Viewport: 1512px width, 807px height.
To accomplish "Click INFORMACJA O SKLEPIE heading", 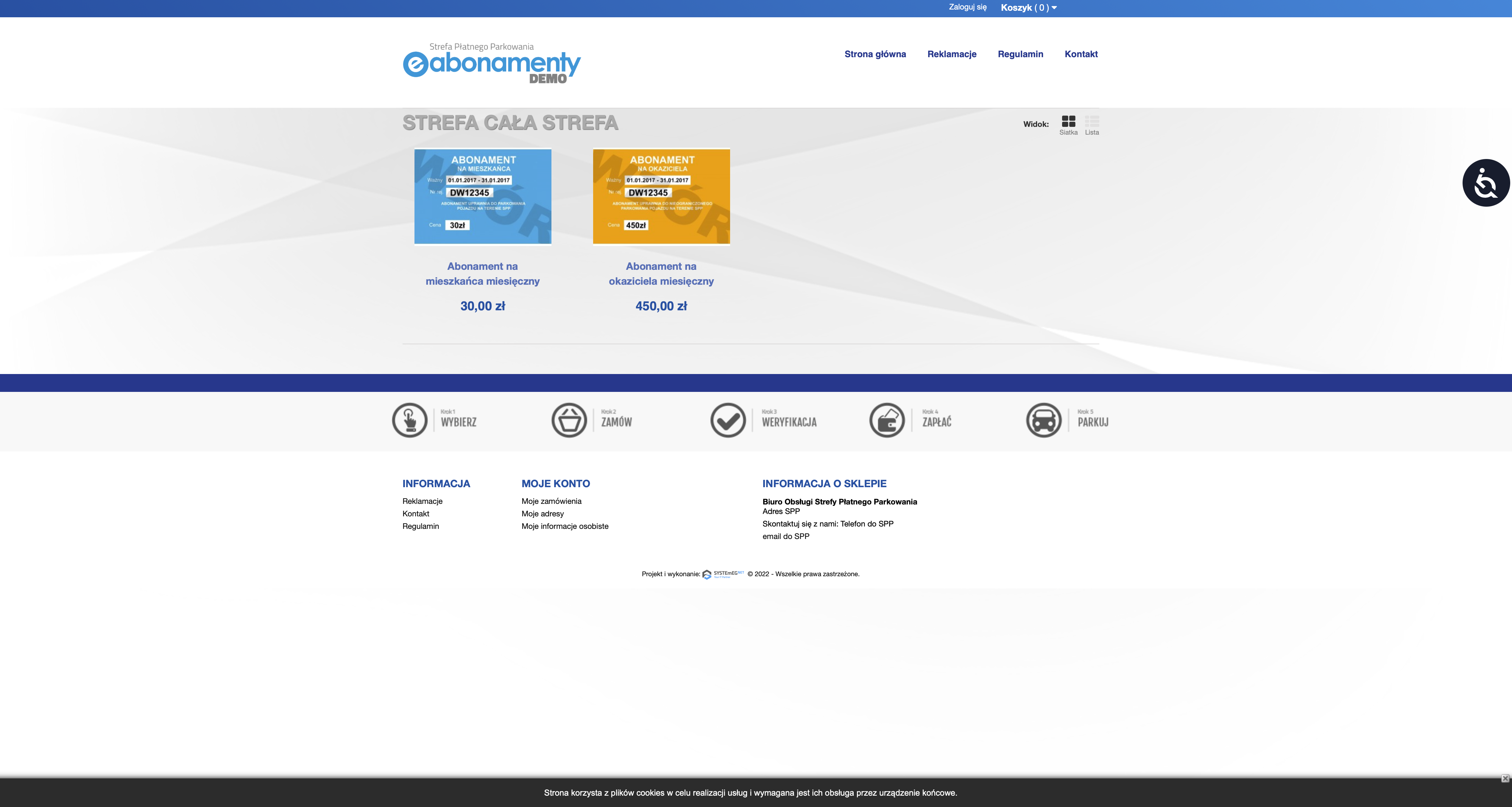I will coord(824,484).
